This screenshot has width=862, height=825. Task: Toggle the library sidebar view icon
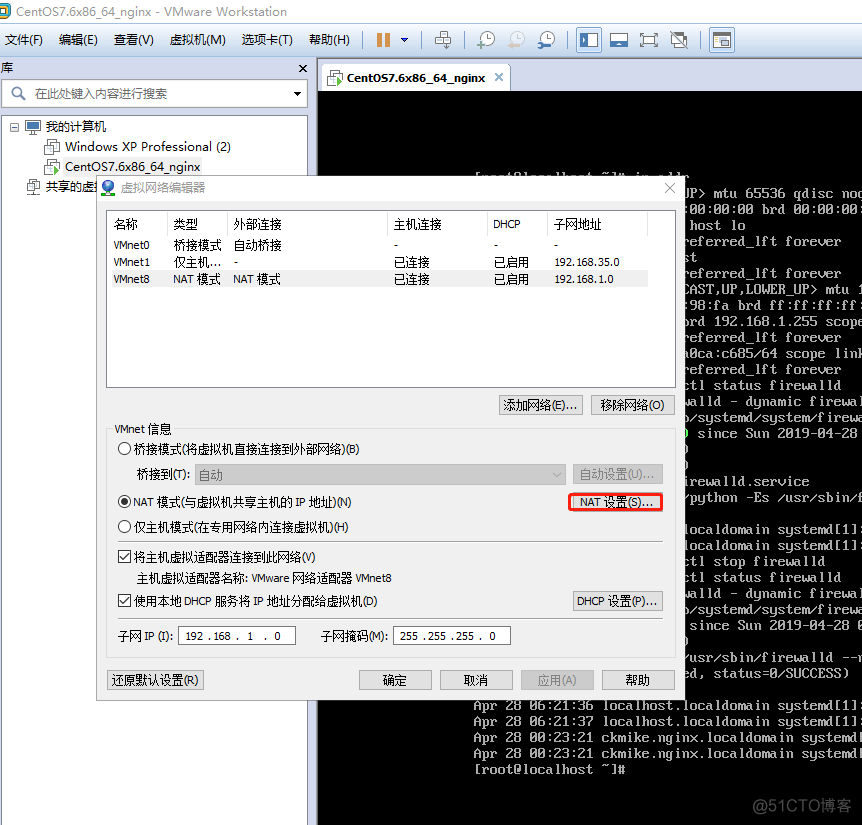point(589,40)
